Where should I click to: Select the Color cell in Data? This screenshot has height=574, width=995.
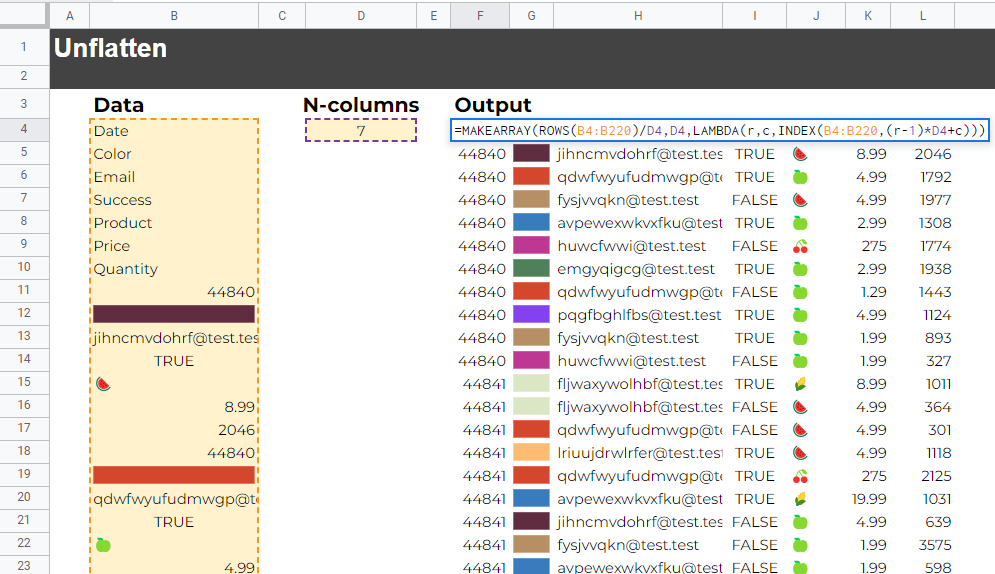click(174, 154)
